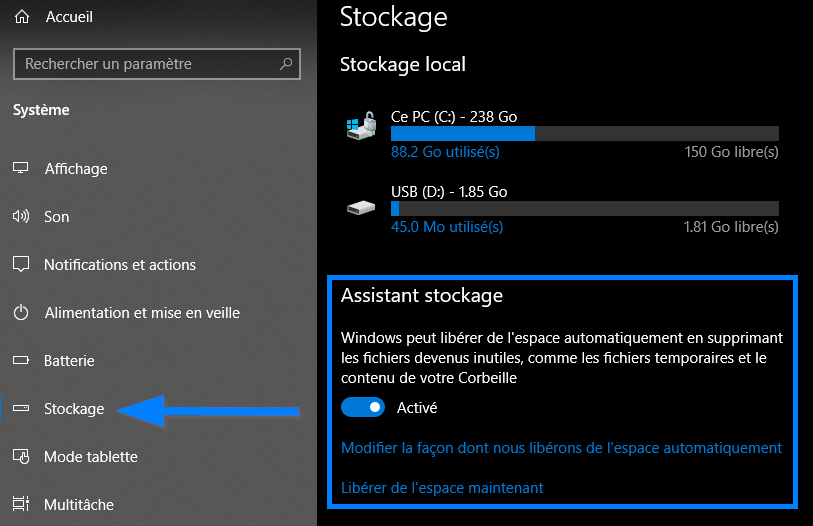Image resolution: width=813 pixels, height=526 pixels.
Task: Click the Multitâche icon
Action: (21, 504)
